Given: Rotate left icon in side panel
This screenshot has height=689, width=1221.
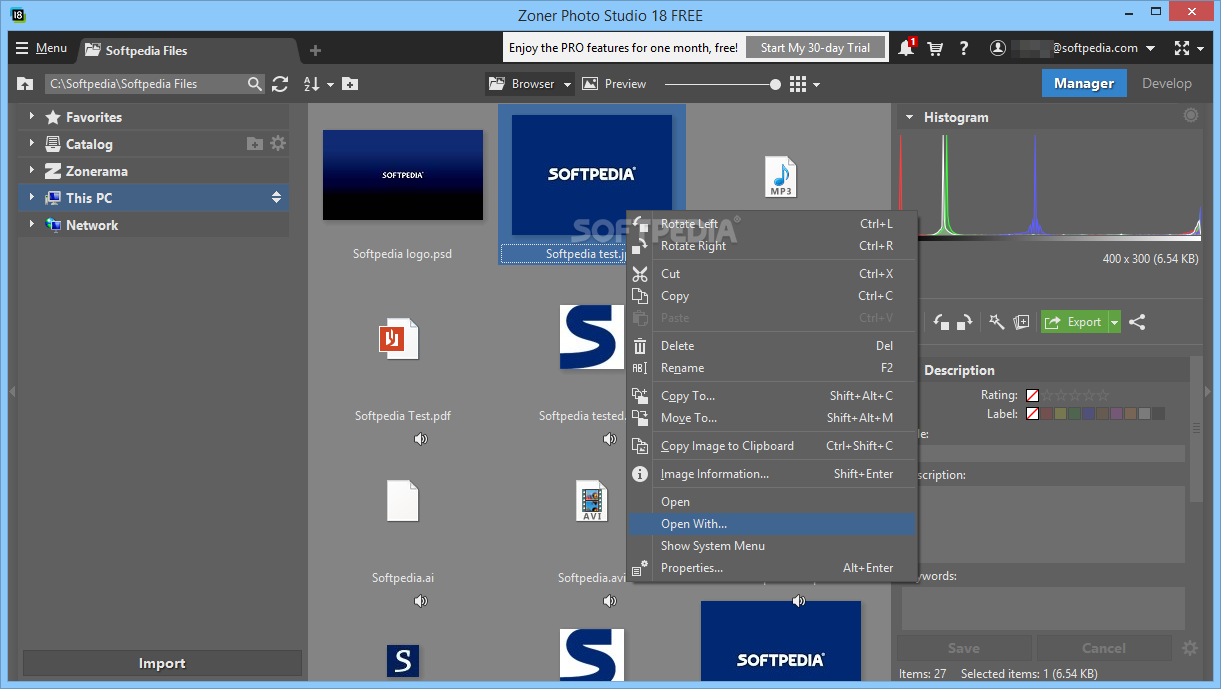Looking at the screenshot, I should (941, 322).
